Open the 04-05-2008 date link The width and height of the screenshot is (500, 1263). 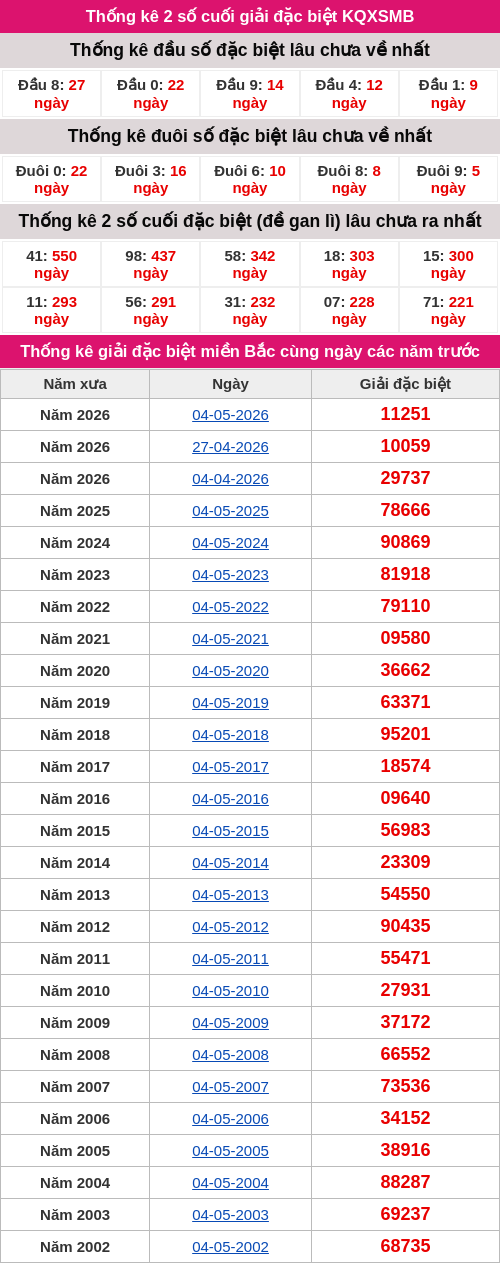230,1055
